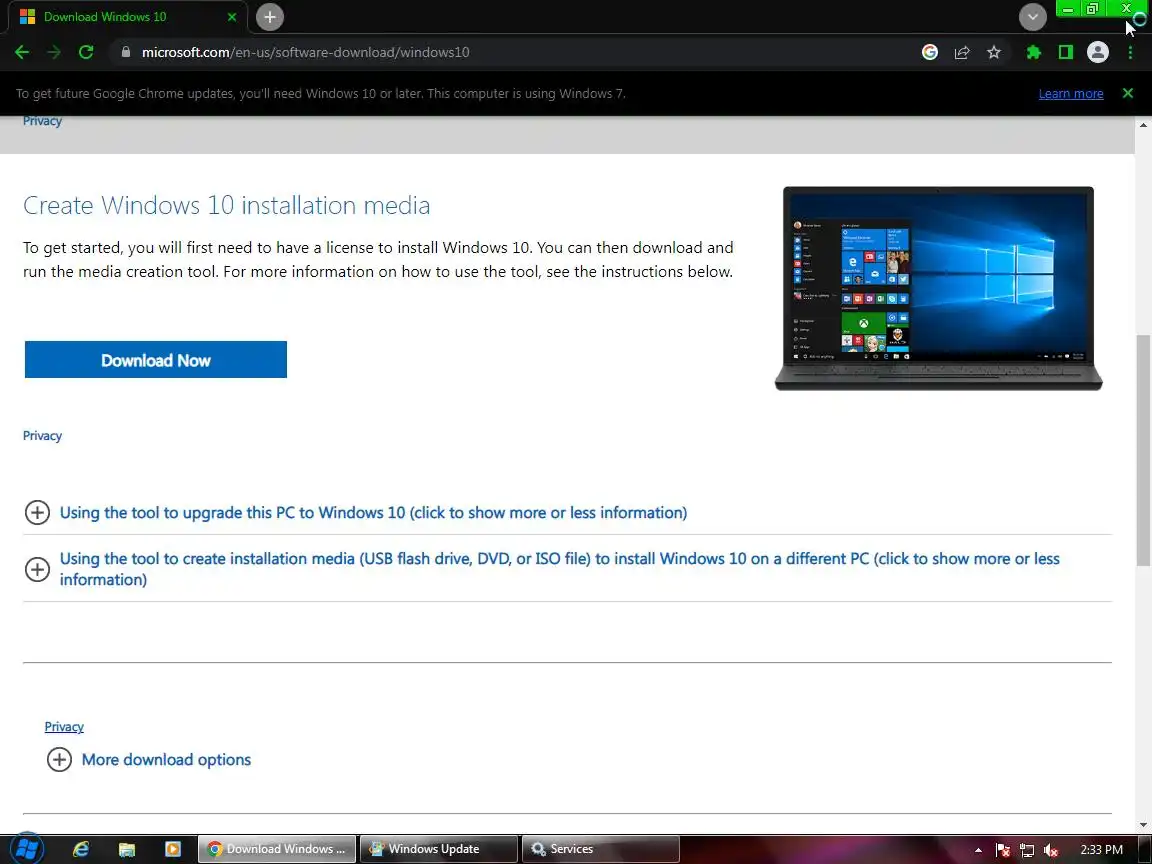Image resolution: width=1152 pixels, height=864 pixels.
Task: Expand More download options plus icon
Action: [x=60, y=759]
